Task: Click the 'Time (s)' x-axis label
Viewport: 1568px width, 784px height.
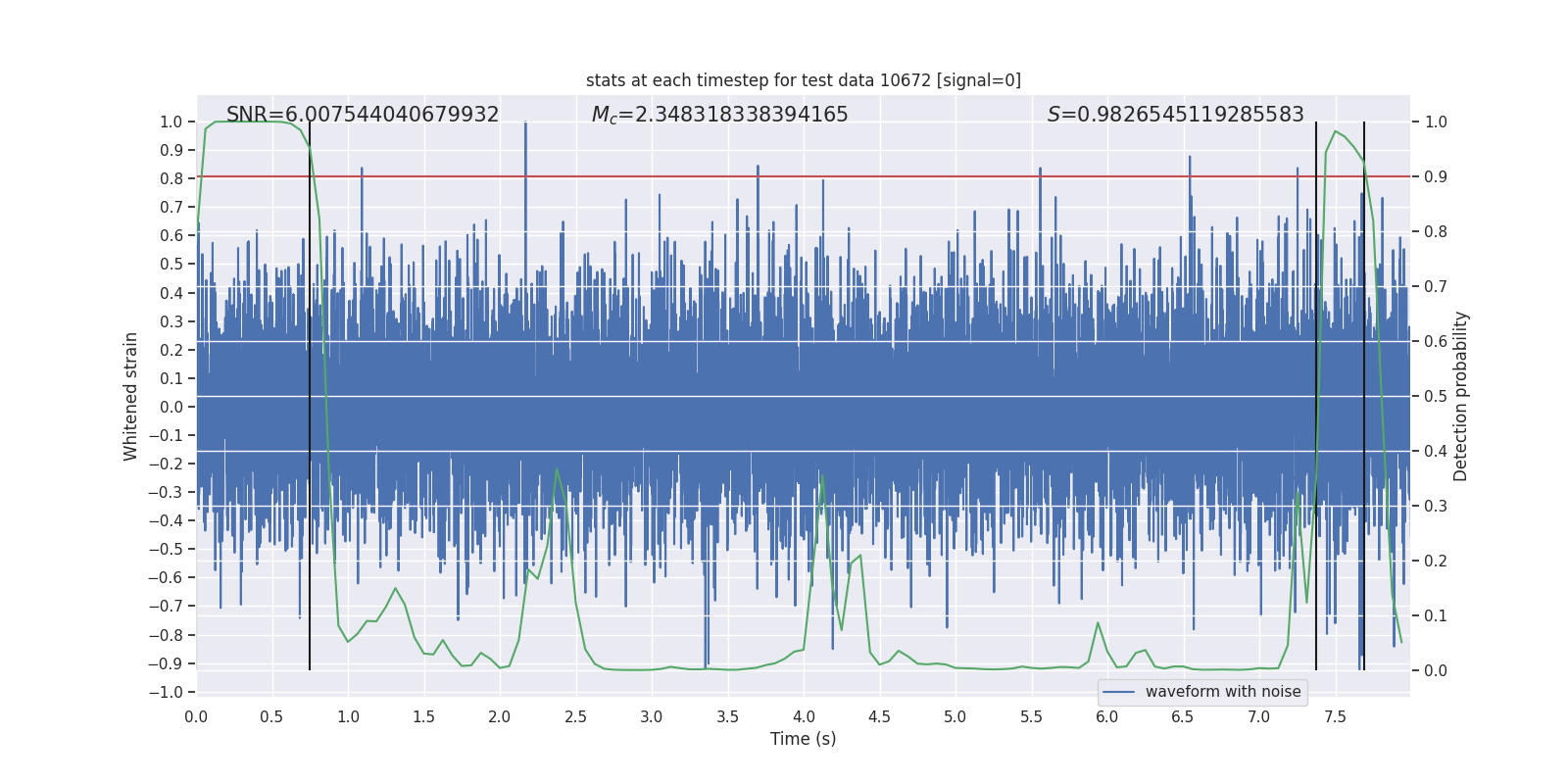Action: (x=803, y=739)
